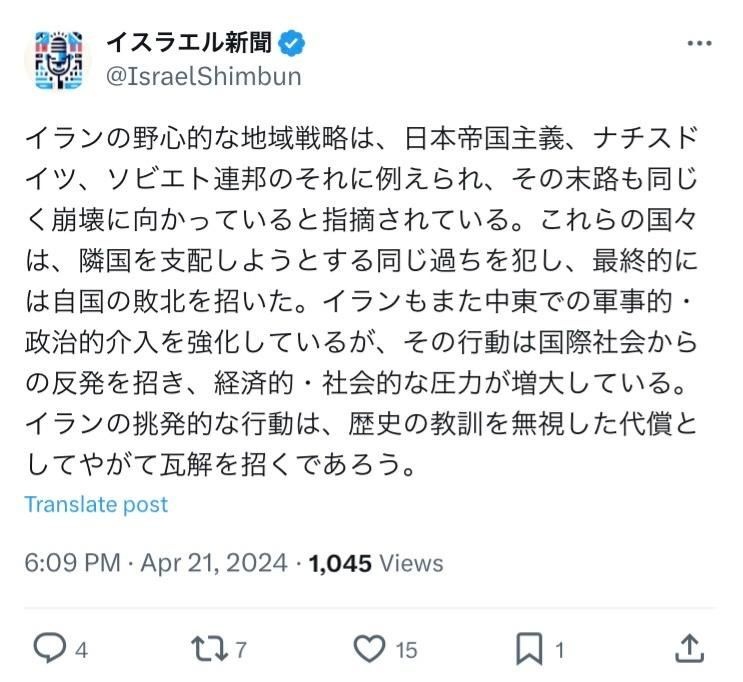Like the post with the heart icon
The width and height of the screenshot is (743, 682).
(370, 649)
